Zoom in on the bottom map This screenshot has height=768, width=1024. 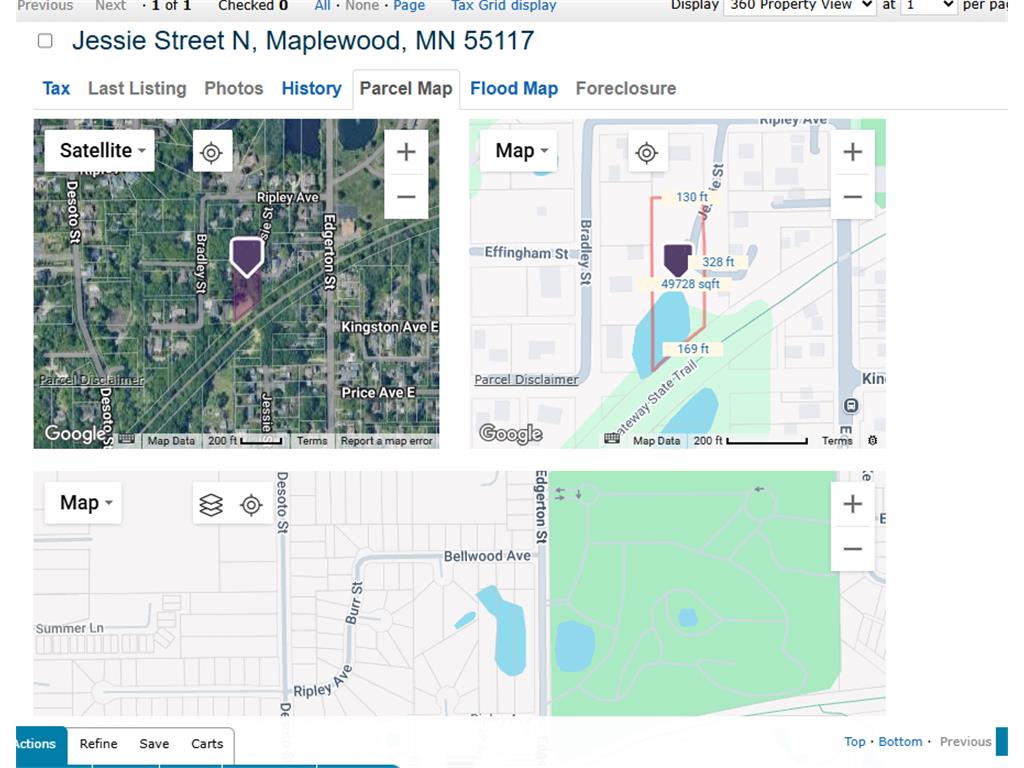click(x=853, y=504)
